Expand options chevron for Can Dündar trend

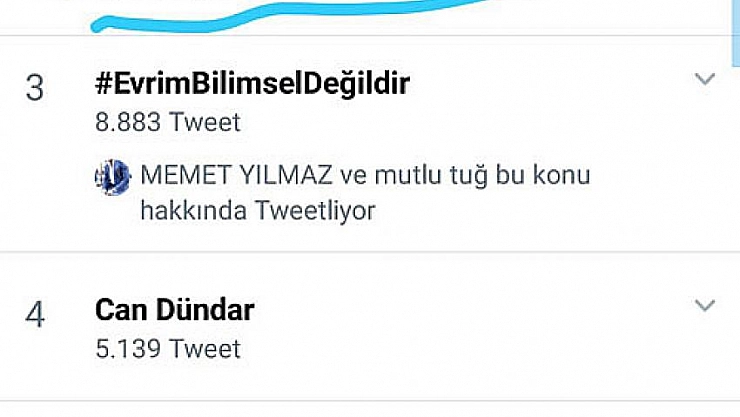click(x=705, y=306)
